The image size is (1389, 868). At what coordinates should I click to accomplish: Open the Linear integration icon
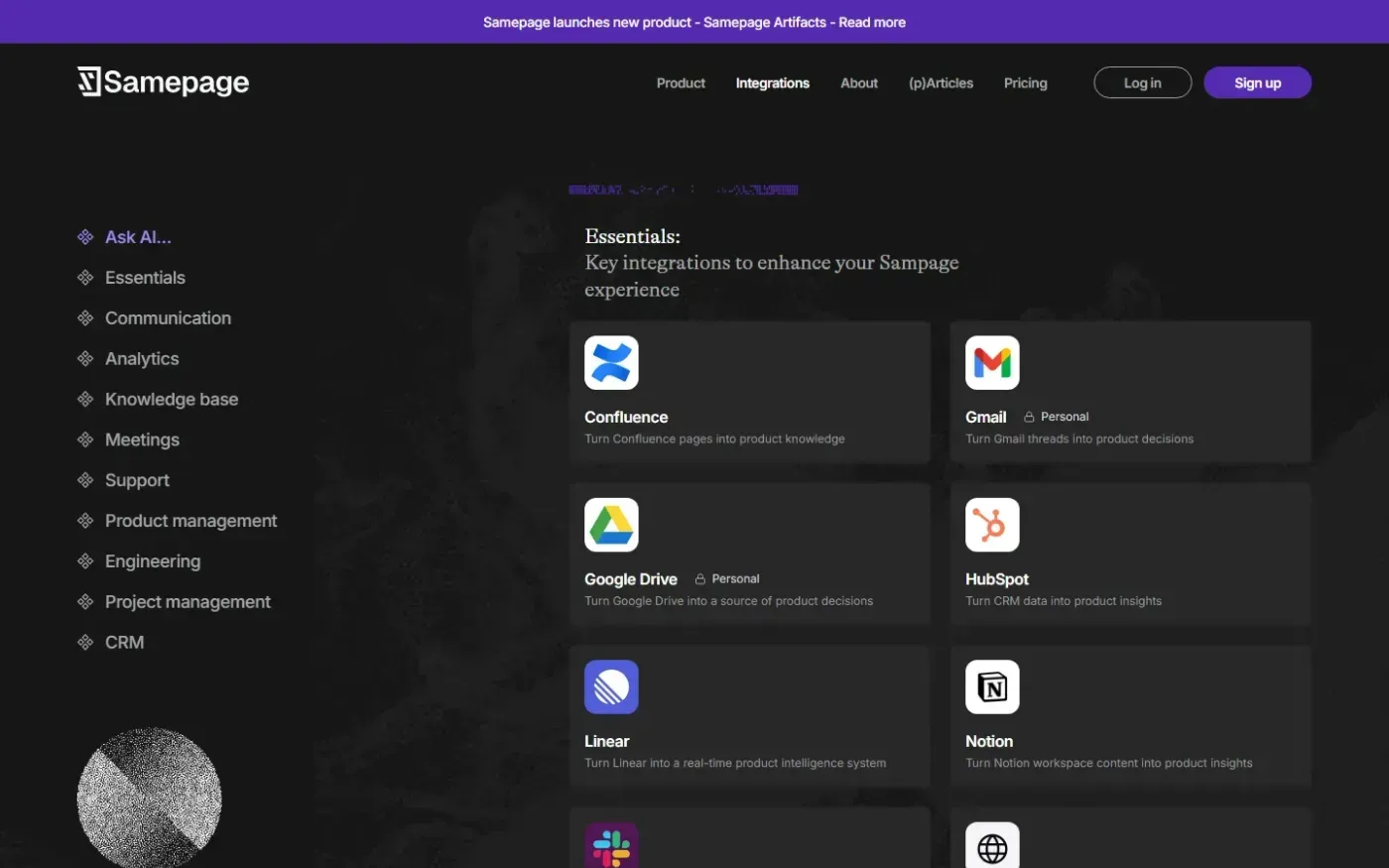pos(611,686)
